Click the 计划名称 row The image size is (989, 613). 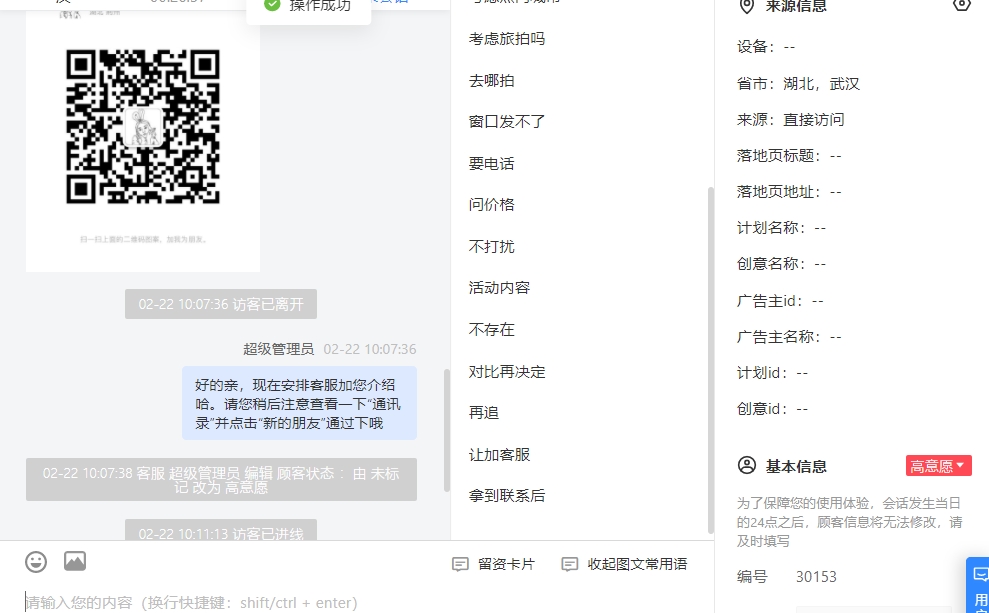(781, 228)
